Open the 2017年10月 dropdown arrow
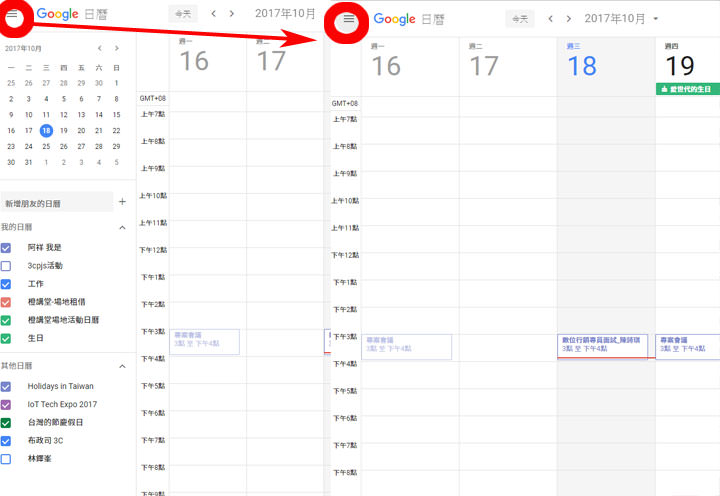Screen dimensions: 720x496 (656, 19)
